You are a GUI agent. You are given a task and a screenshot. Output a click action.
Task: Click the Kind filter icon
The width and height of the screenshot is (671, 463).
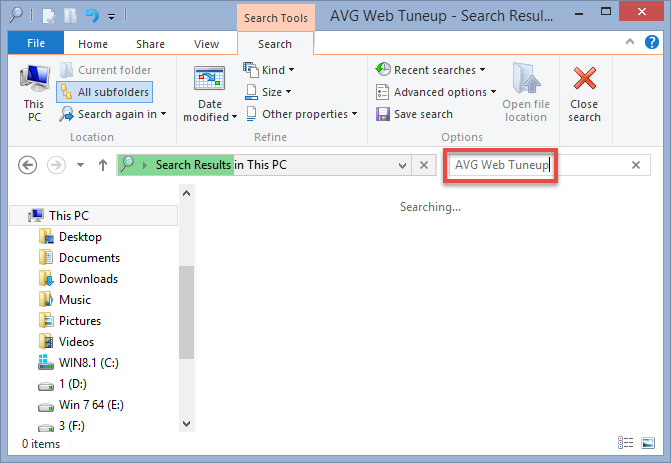pos(251,69)
